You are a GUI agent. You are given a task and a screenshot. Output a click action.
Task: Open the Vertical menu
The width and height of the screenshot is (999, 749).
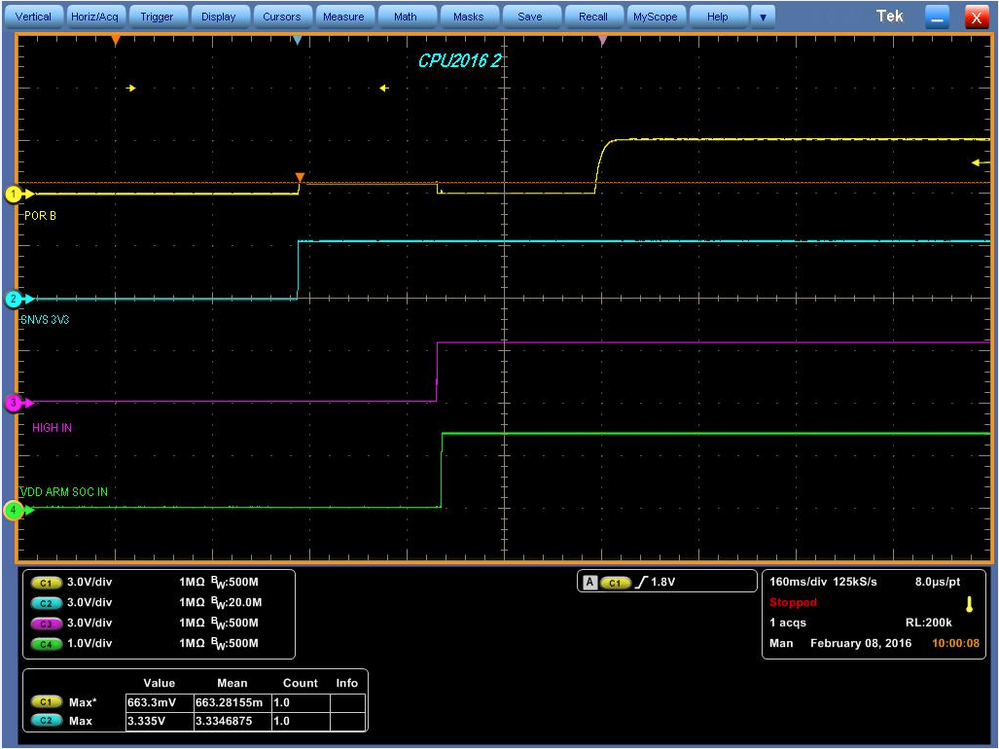(x=33, y=17)
